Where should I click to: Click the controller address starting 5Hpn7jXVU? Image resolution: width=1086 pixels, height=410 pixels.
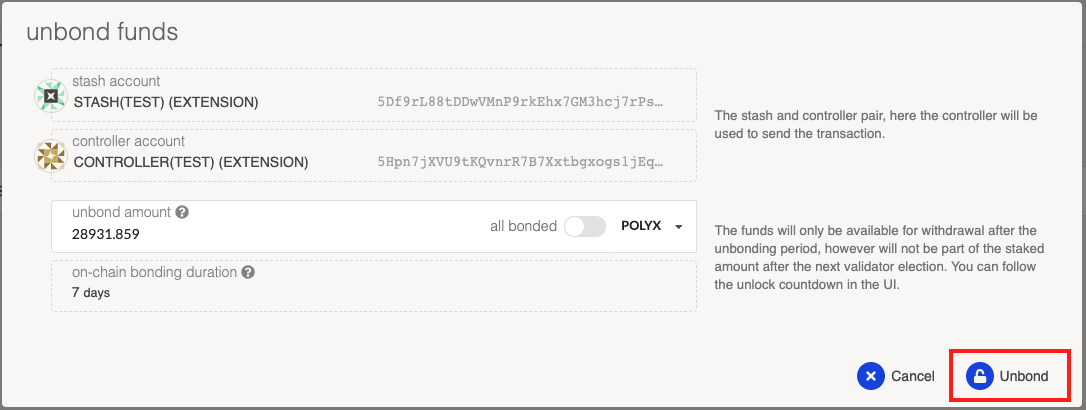(x=520, y=162)
